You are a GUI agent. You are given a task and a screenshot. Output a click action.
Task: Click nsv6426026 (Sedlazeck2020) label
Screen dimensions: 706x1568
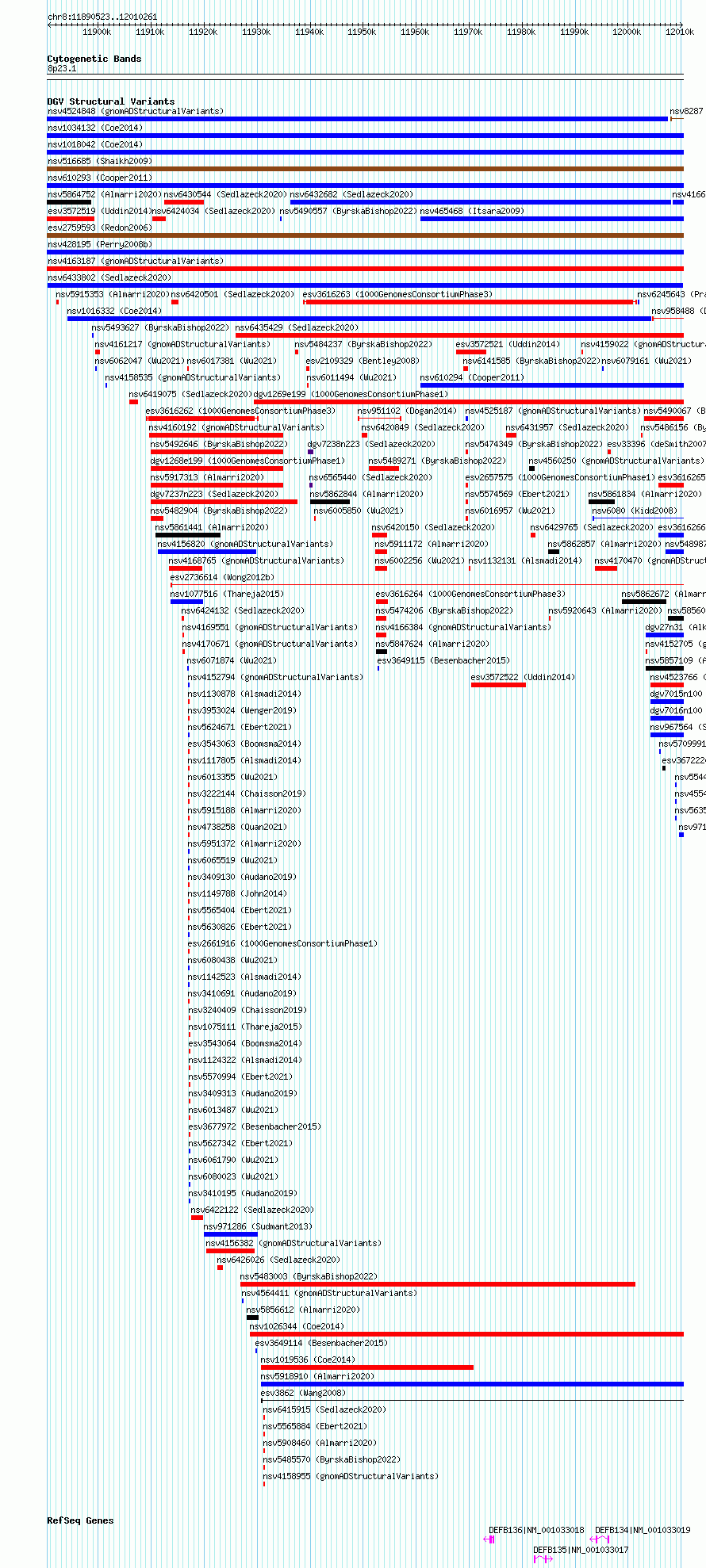(x=278, y=1260)
